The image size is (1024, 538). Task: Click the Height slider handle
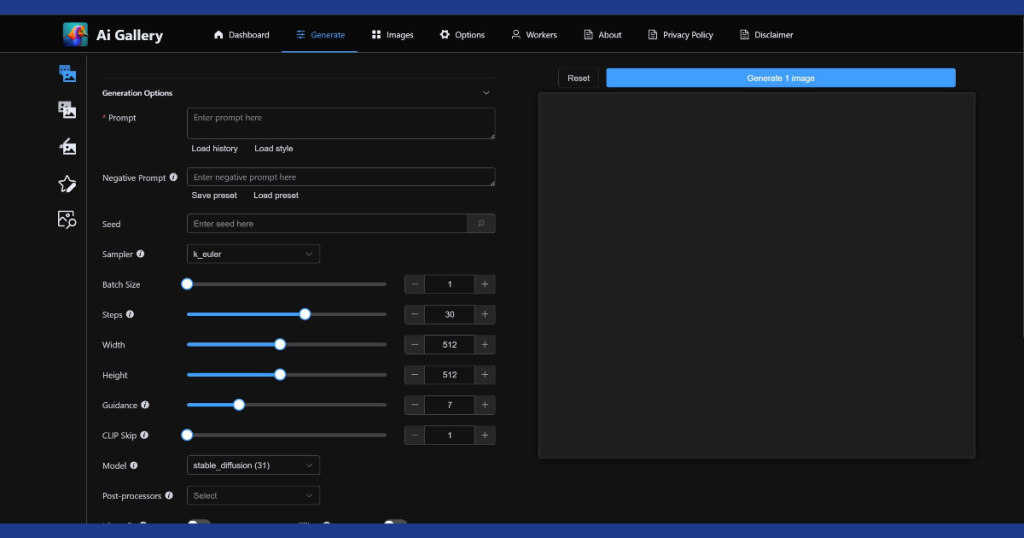pyautogui.click(x=280, y=375)
